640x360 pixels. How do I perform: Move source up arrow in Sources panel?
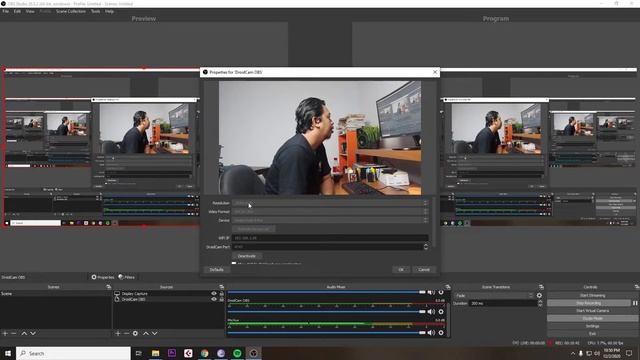click(x=146, y=333)
